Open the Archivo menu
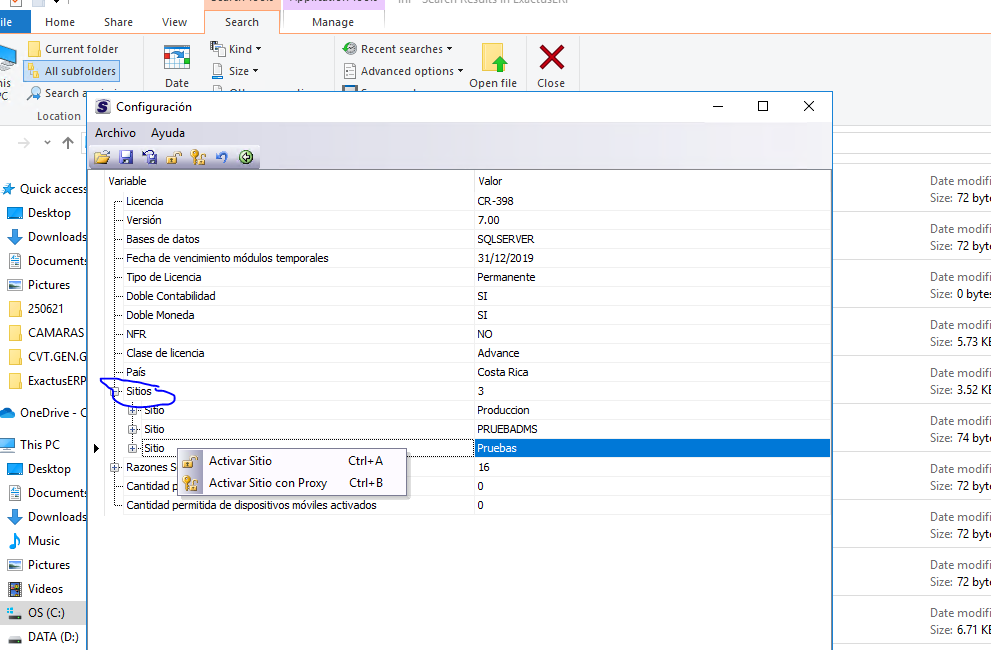This screenshot has height=650, width=991. (x=115, y=133)
